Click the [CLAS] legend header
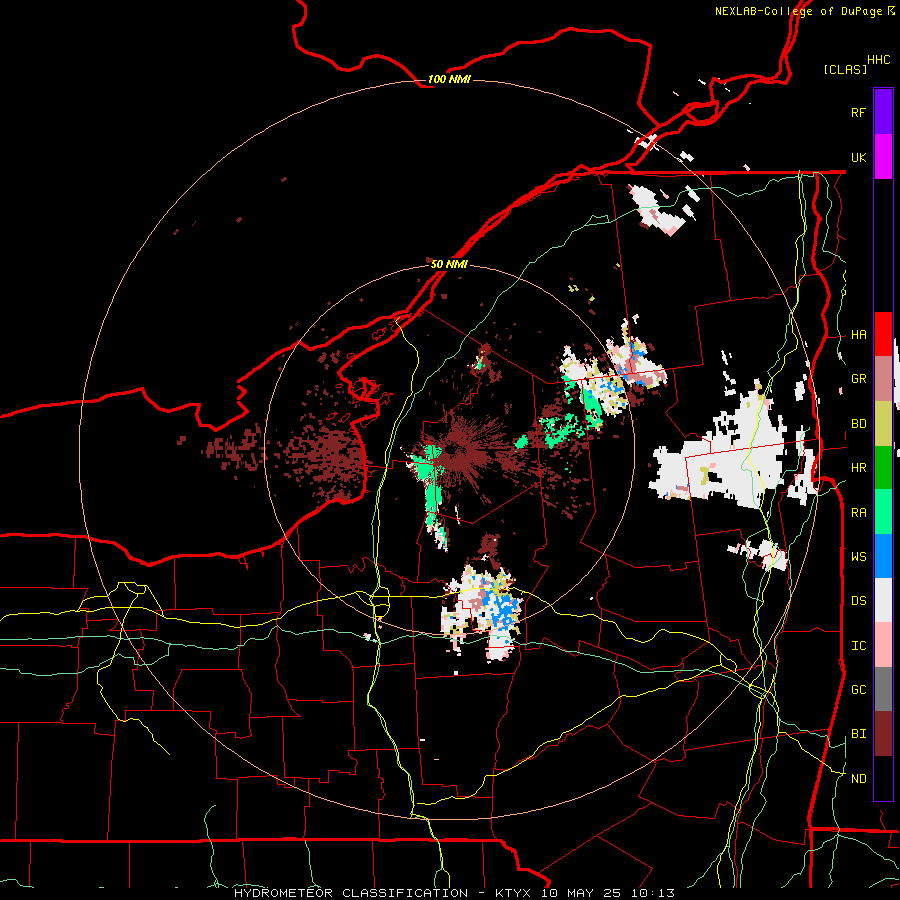900x900 pixels. tap(845, 69)
